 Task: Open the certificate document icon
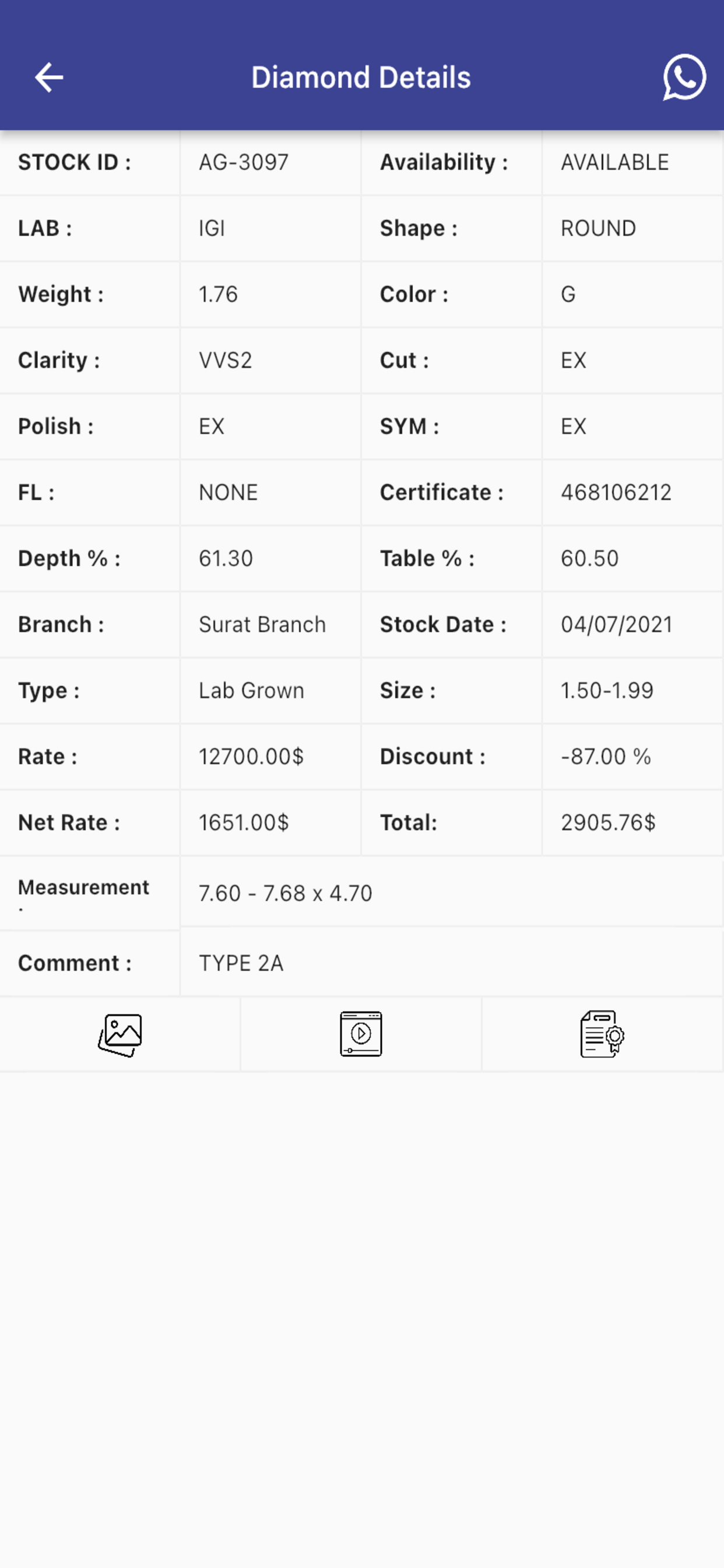[x=602, y=1034]
